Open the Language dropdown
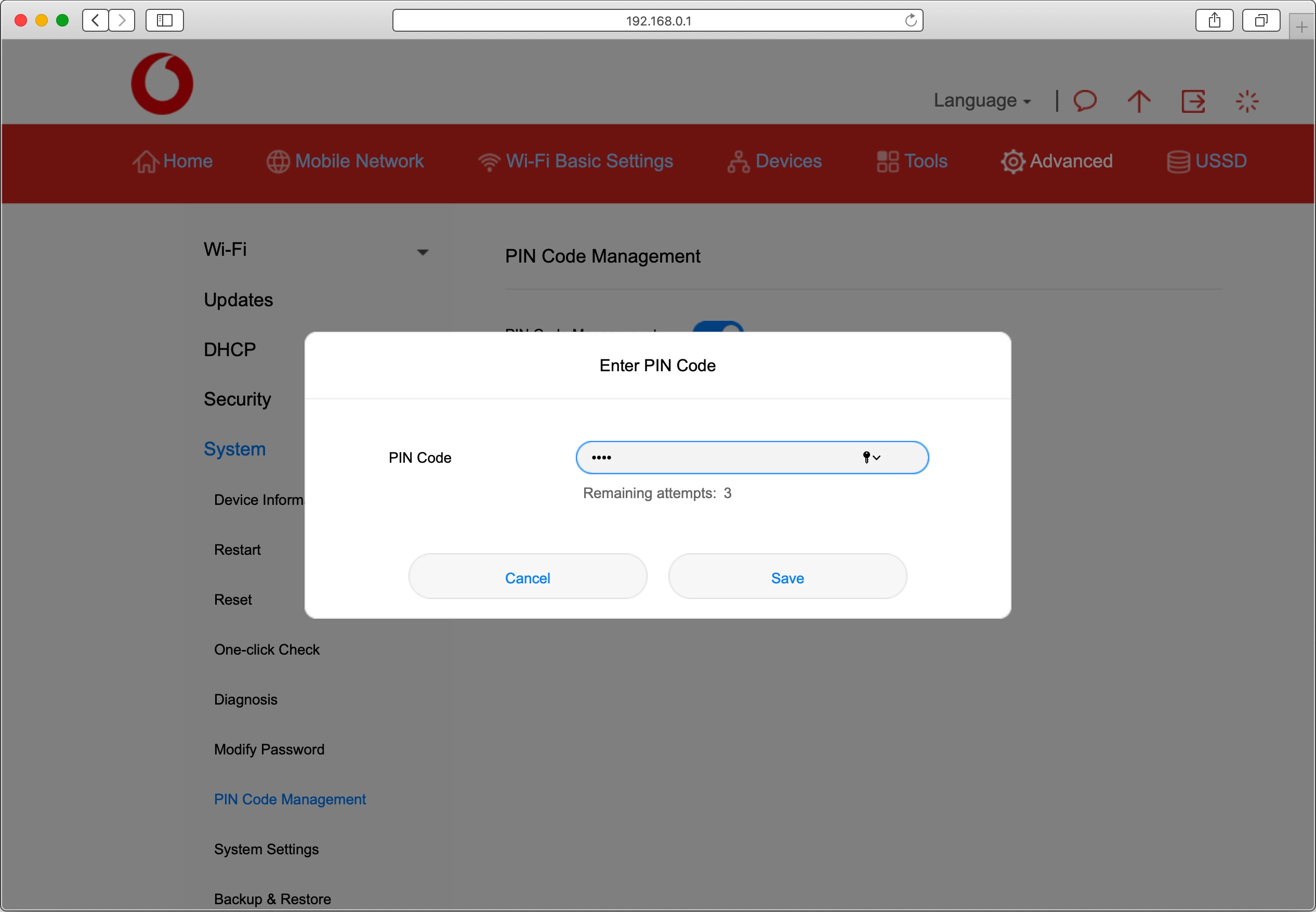The width and height of the screenshot is (1316, 912). coord(982,100)
